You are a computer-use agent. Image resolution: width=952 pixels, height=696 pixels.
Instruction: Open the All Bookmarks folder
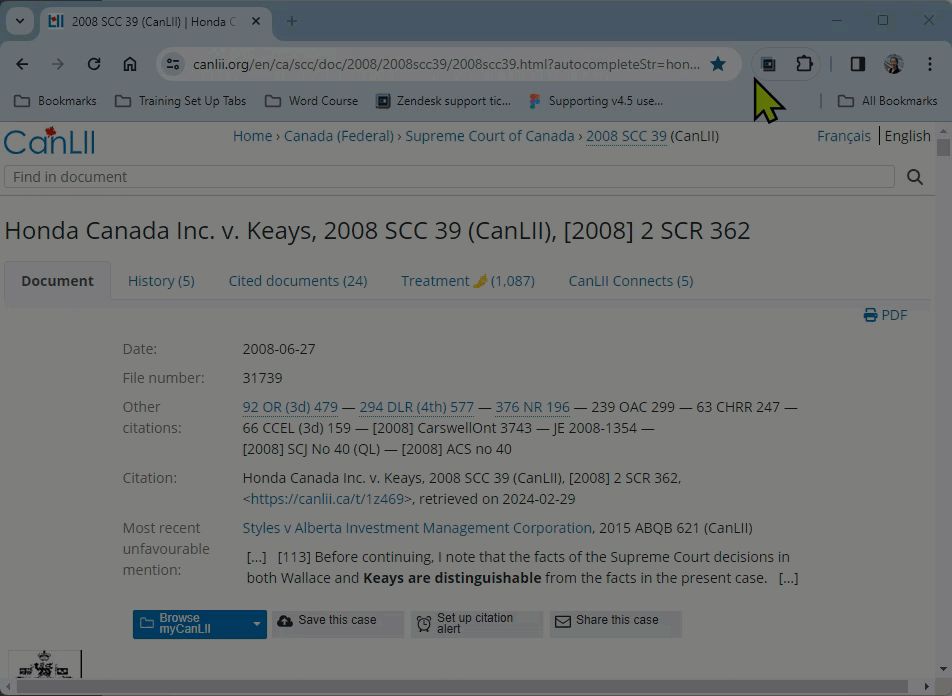pyautogui.click(x=888, y=101)
